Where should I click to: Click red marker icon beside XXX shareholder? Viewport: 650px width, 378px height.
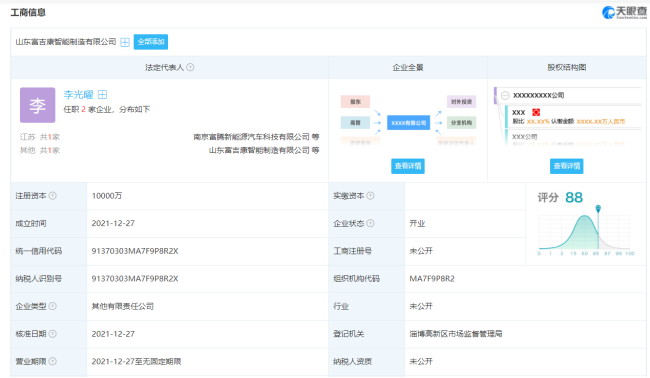[536, 112]
